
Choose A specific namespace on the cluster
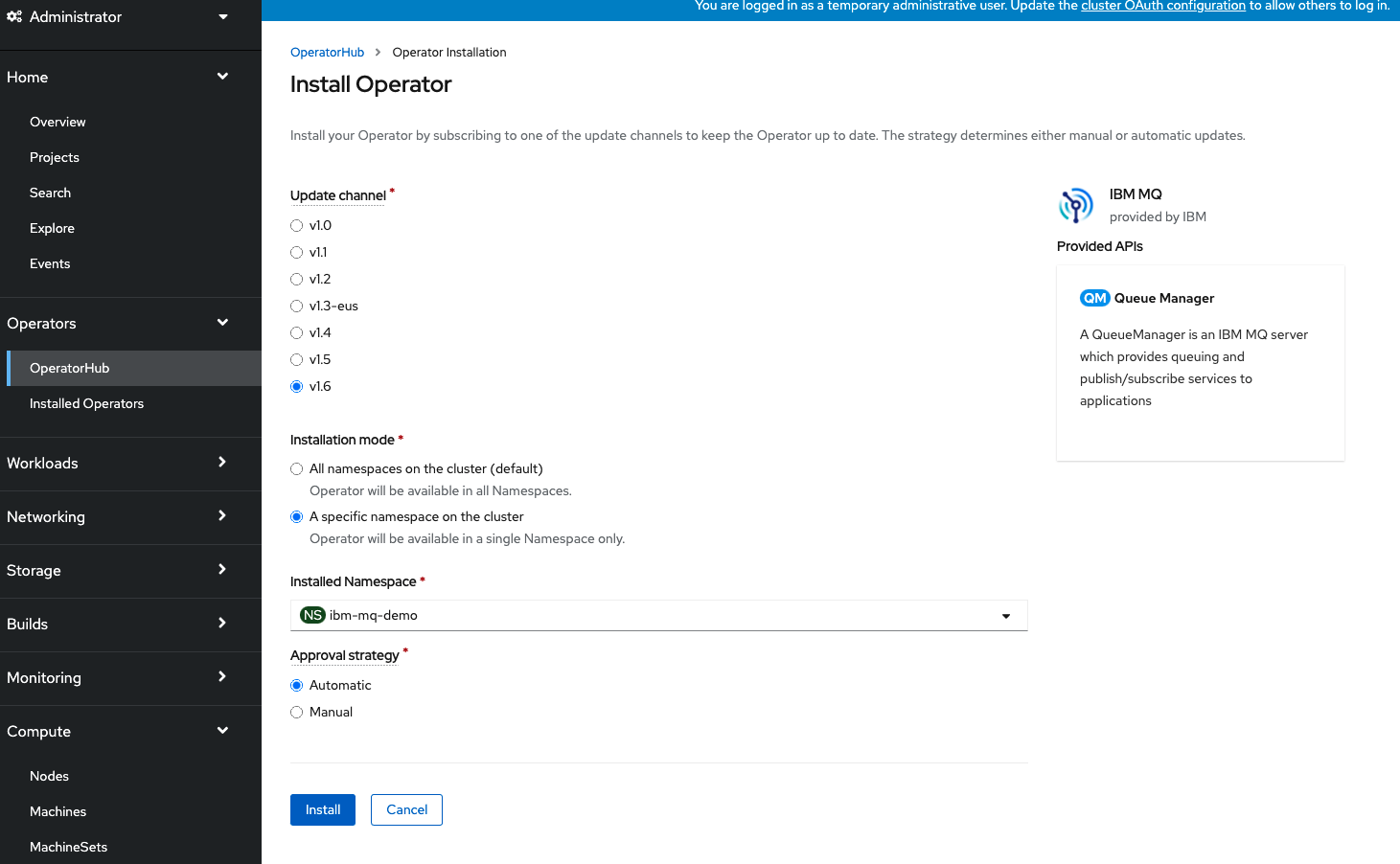click(x=297, y=517)
